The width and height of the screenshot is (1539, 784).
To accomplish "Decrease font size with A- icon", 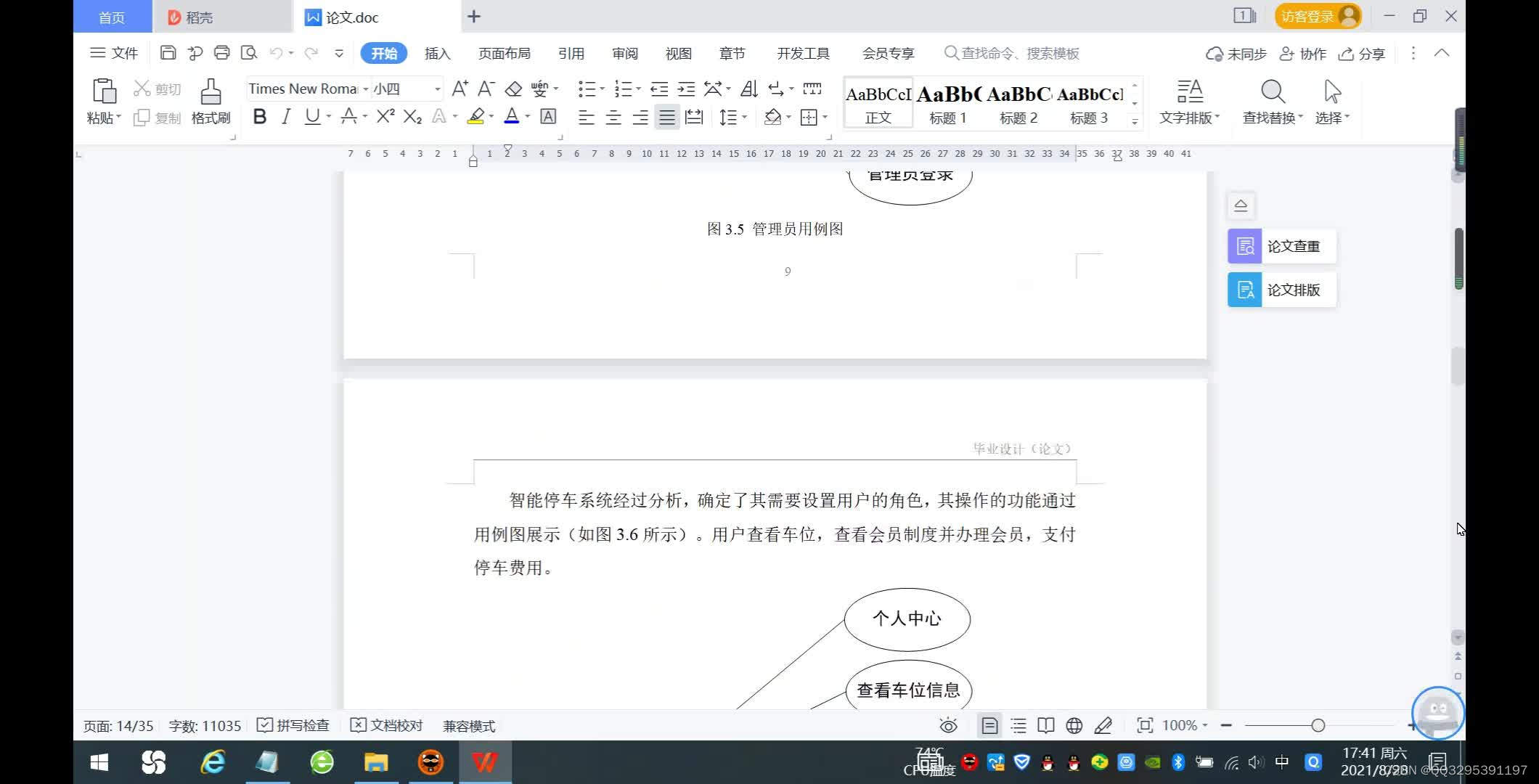I will [x=486, y=89].
